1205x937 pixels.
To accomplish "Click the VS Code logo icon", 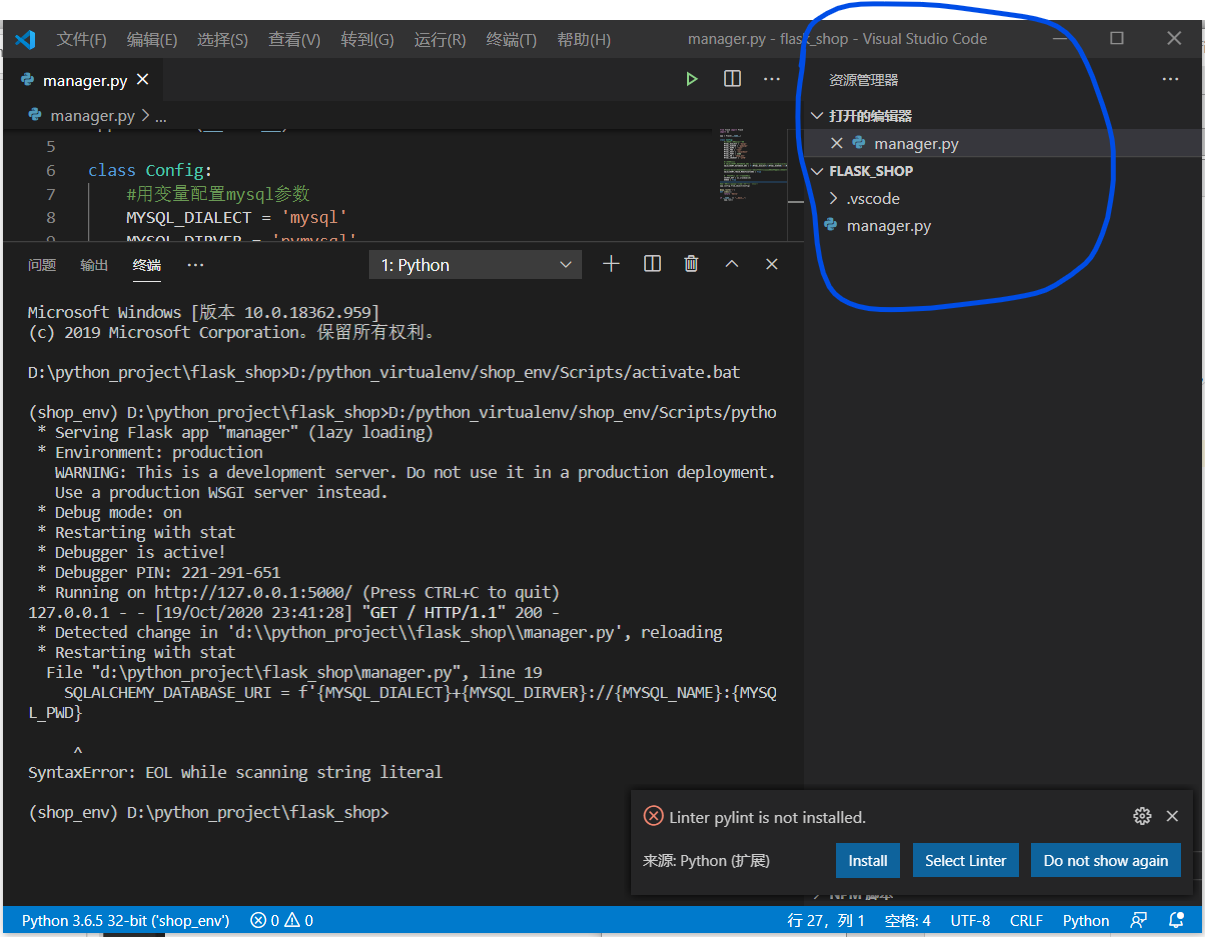I will click(25, 40).
